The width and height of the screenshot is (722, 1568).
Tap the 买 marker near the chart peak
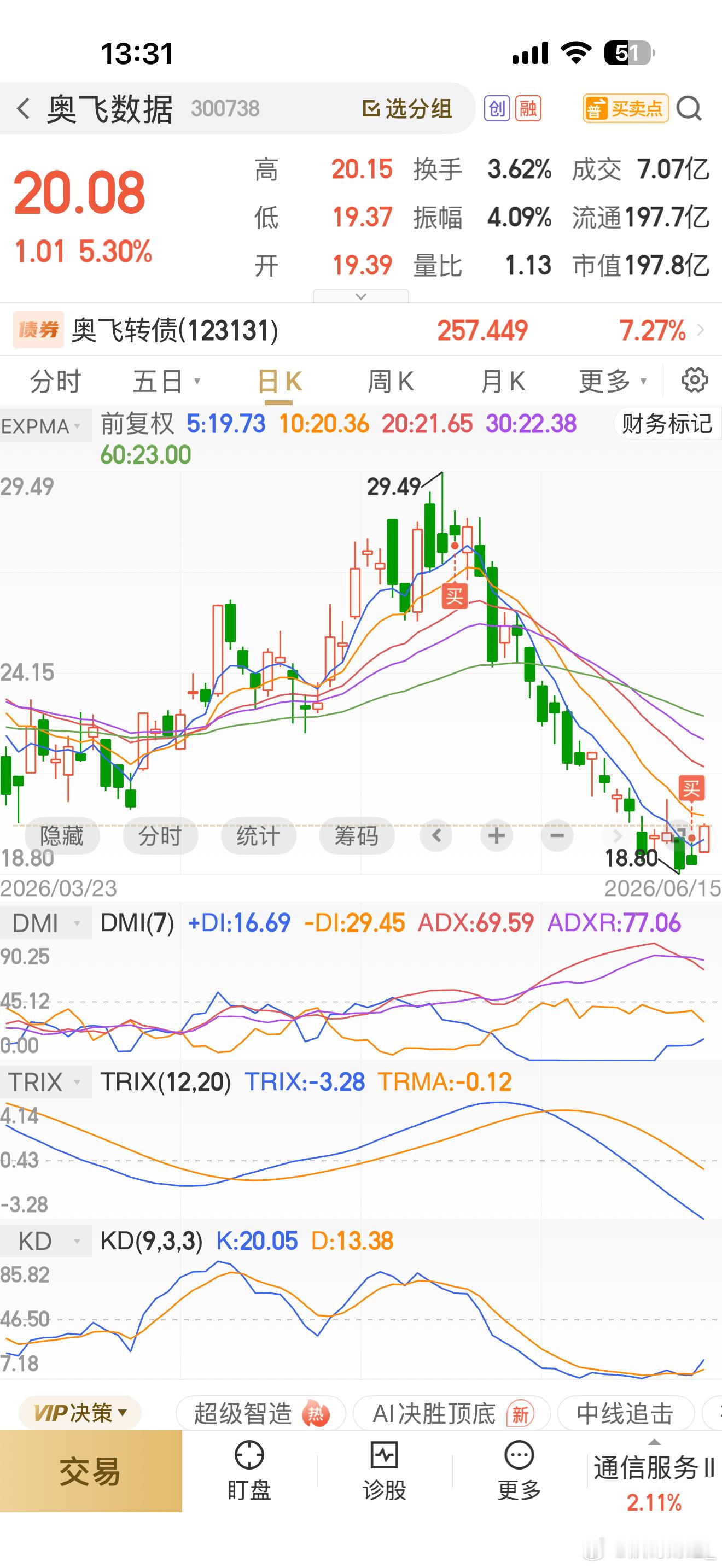tap(454, 595)
